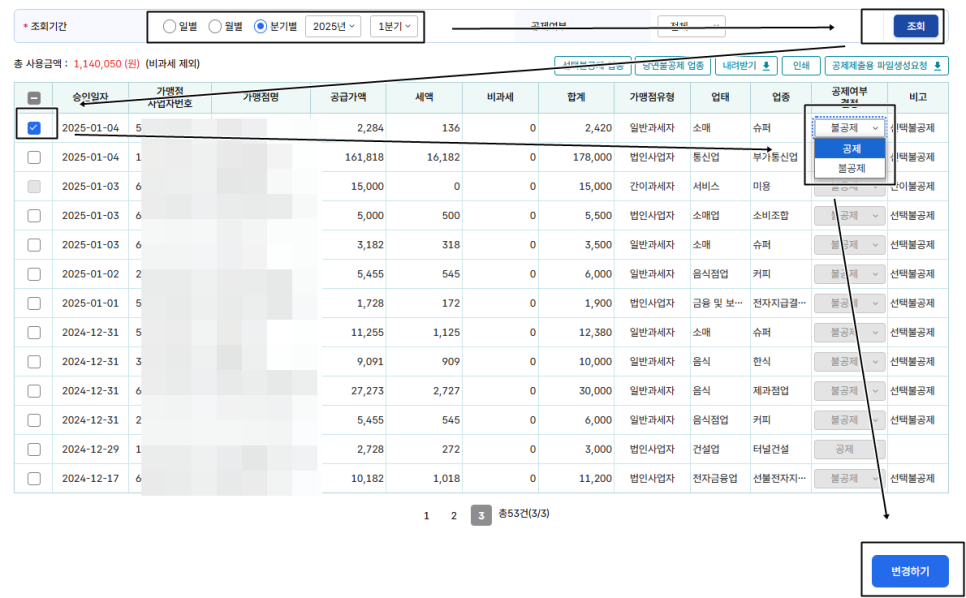Click the 승인일자 column header
This screenshot has width=966, height=598.
[x=91, y=98]
